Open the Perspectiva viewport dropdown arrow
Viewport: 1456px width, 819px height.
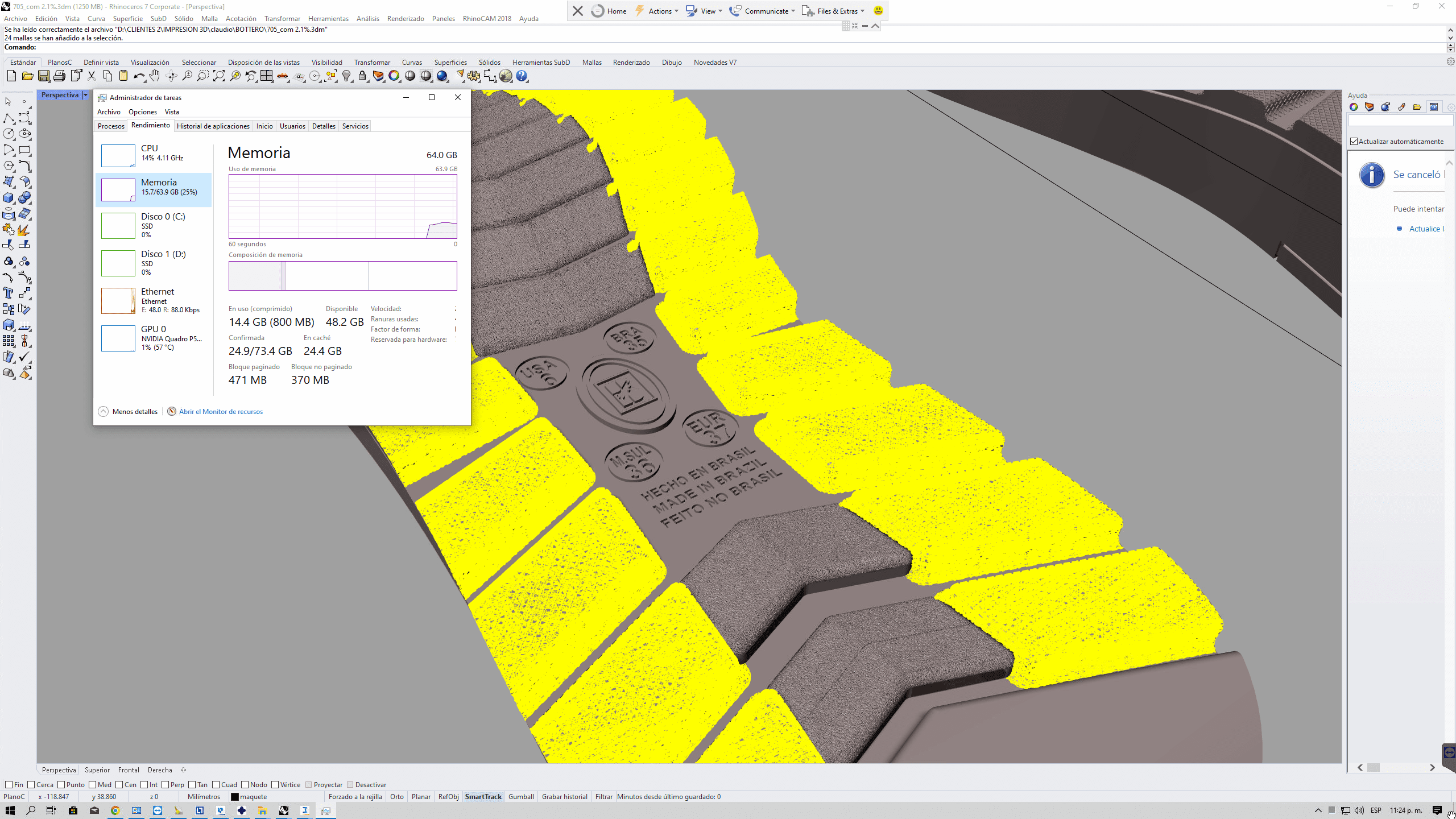pyautogui.click(x=85, y=95)
